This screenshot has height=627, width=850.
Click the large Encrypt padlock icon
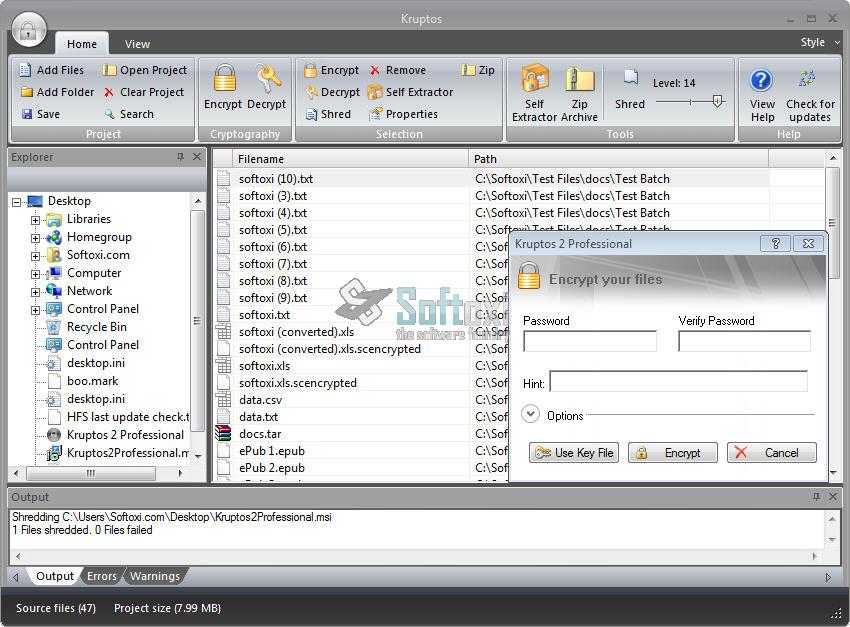[x=223, y=80]
